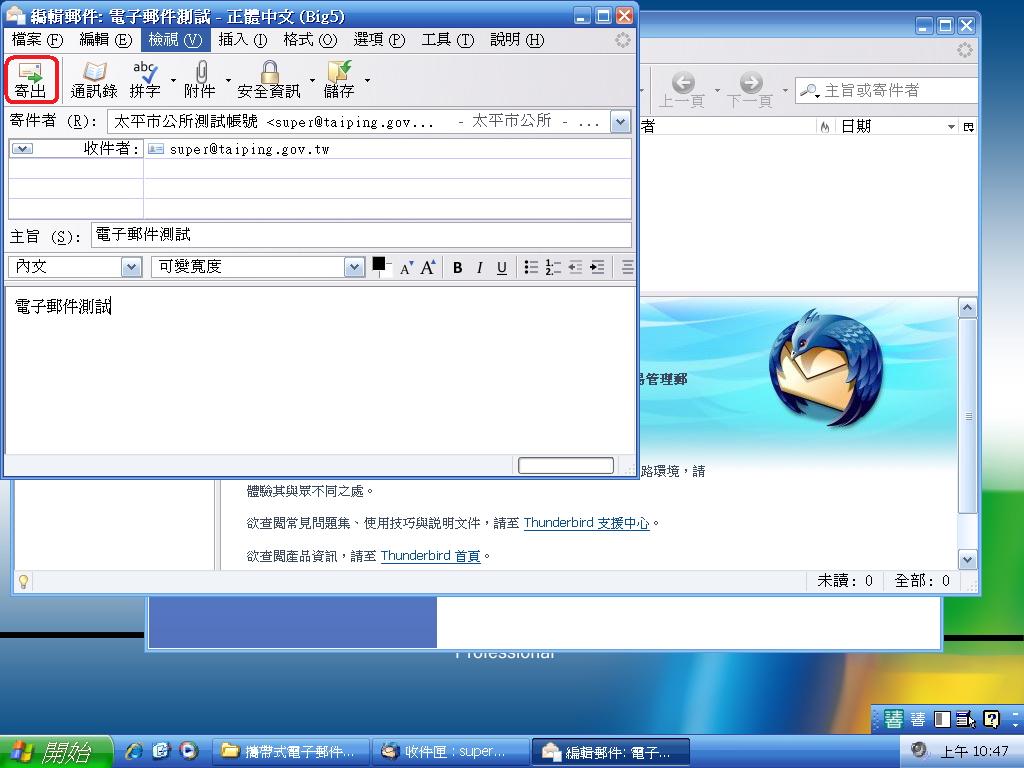The height and width of the screenshot is (768, 1024).
Task: Expand the 寄件者 sender account dropdown
Action: click(620, 122)
